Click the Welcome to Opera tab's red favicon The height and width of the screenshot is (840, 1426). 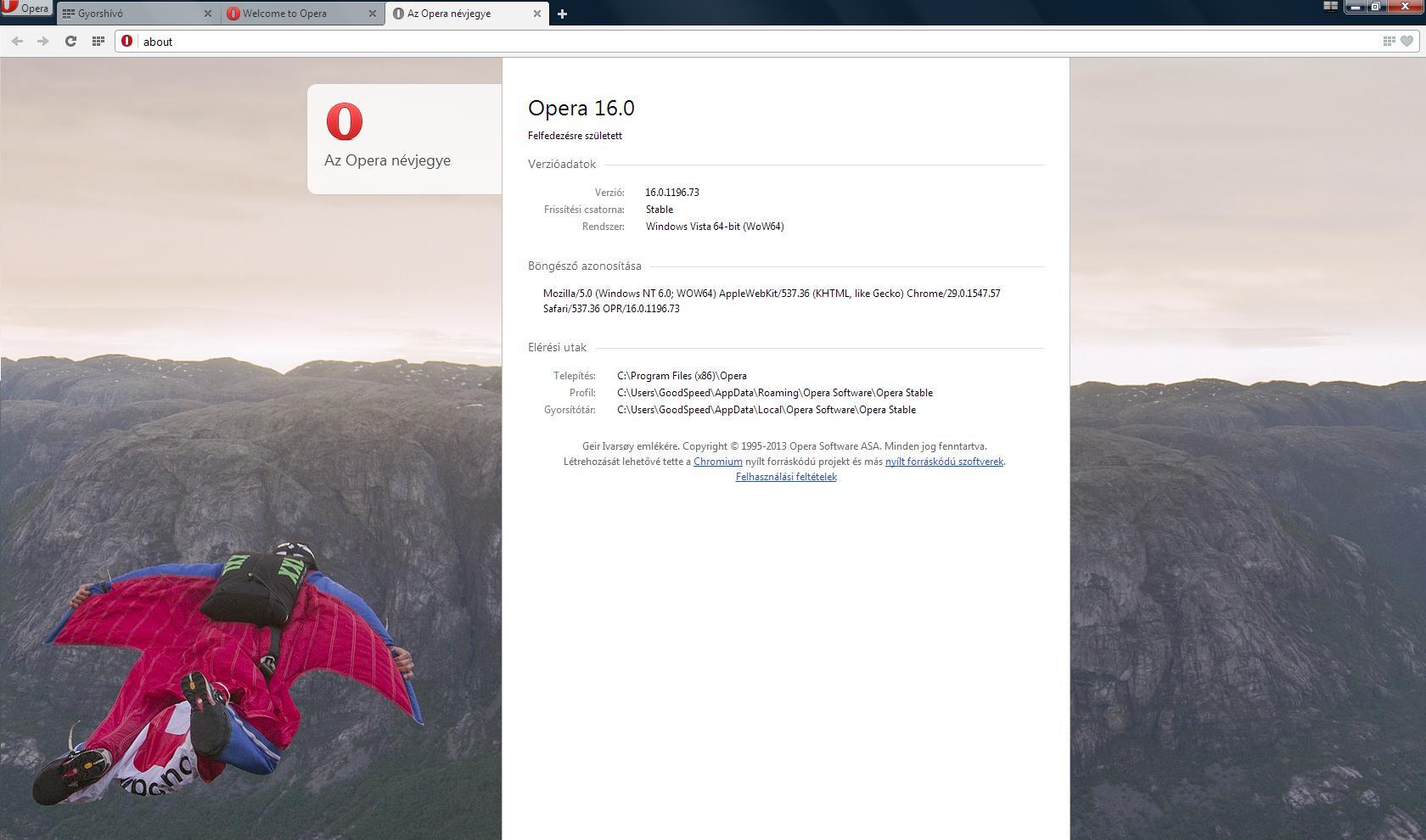click(233, 14)
